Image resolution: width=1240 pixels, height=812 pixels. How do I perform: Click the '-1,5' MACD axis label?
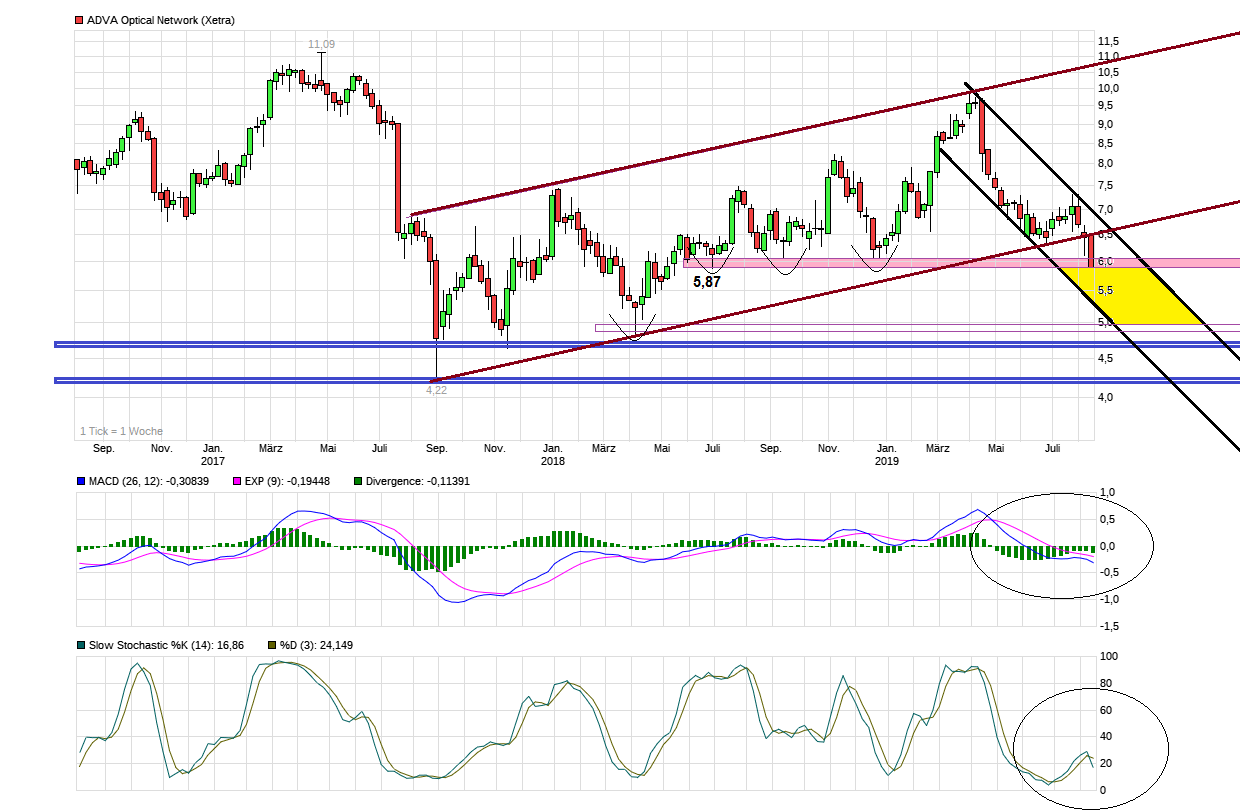coord(1108,626)
